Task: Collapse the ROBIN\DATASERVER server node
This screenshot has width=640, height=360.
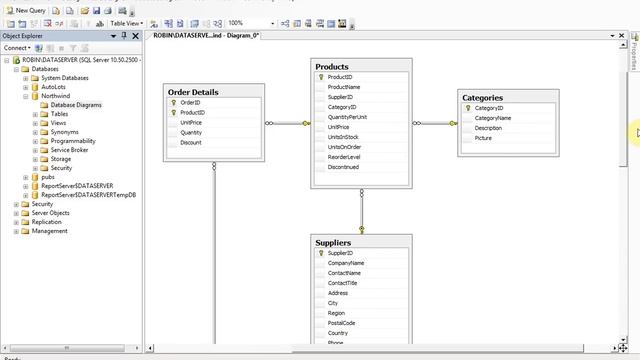Action: pos(7,60)
